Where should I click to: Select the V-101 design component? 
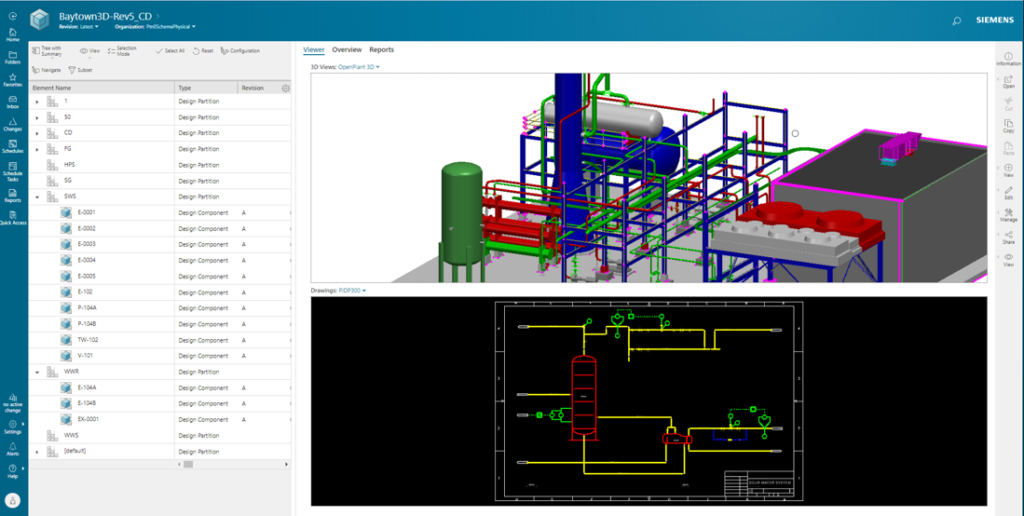click(x=160, y=356)
